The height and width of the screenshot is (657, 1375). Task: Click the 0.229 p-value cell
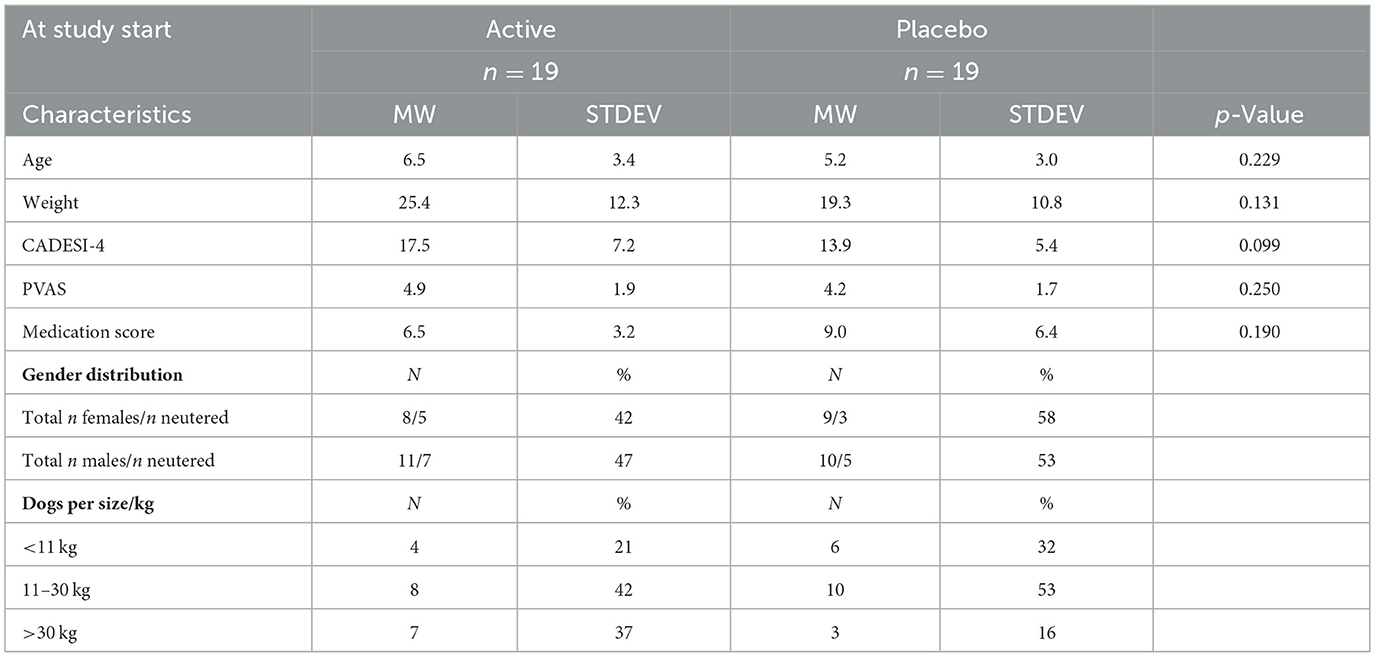pyautogui.click(x=1259, y=158)
